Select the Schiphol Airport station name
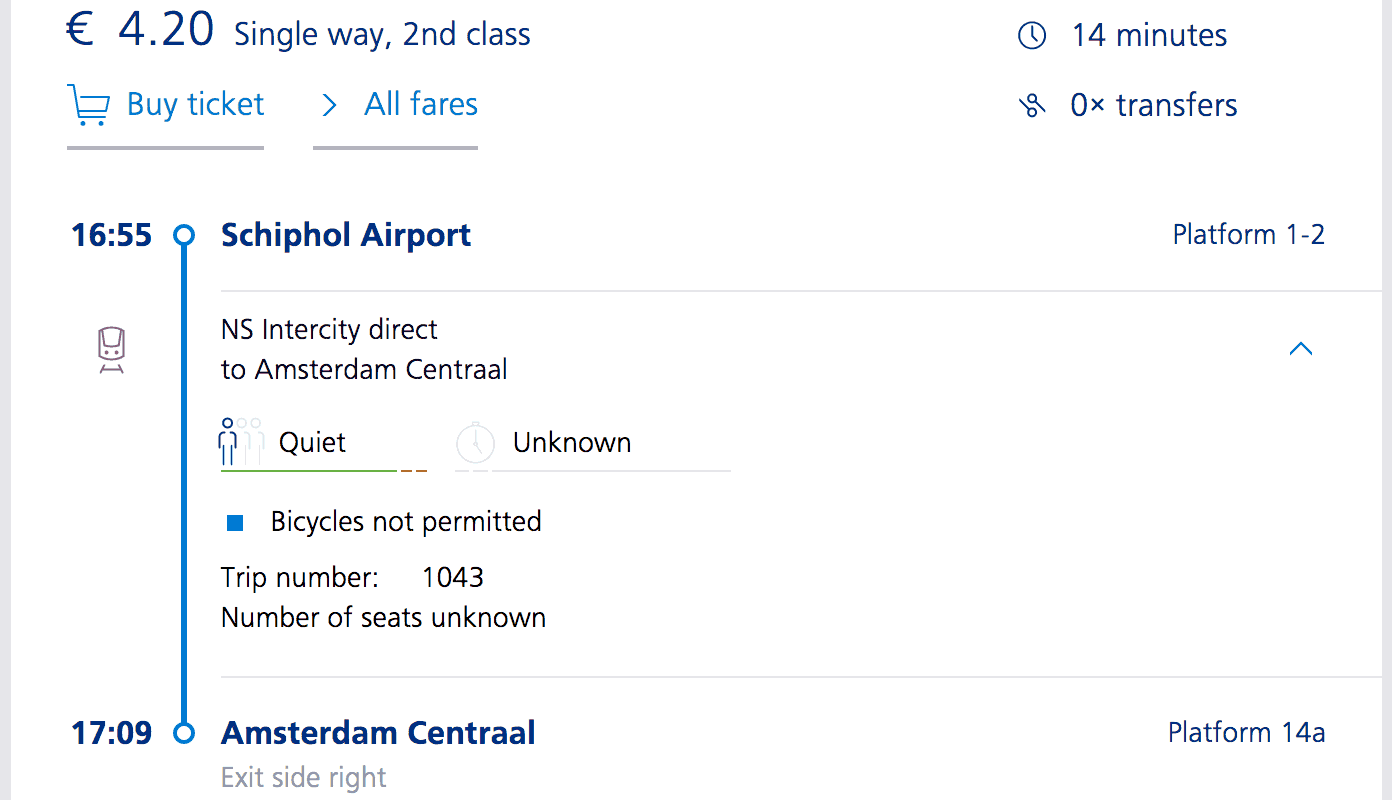Viewport: 1392px width, 800px height. click(x=346, y=235)
